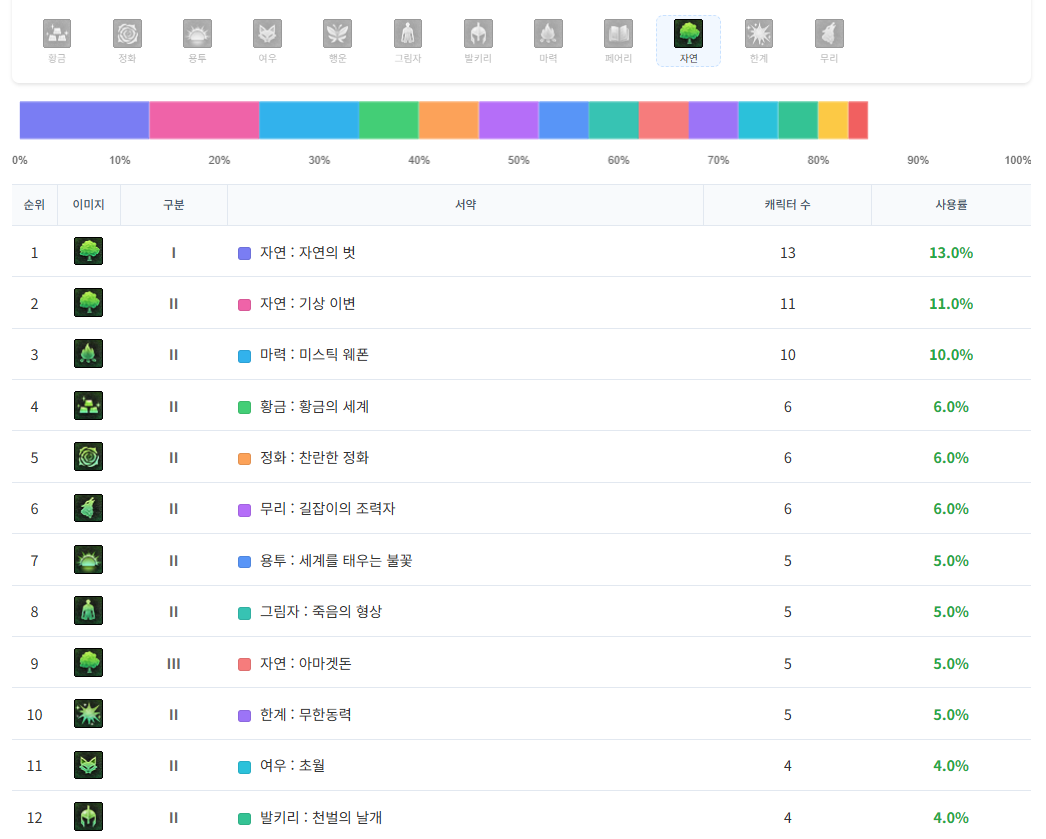The height and width of the screenshot is (839, 1046).
Task: Click the 순위 column header
Action: pyautogui.click(x=34, y=205)
